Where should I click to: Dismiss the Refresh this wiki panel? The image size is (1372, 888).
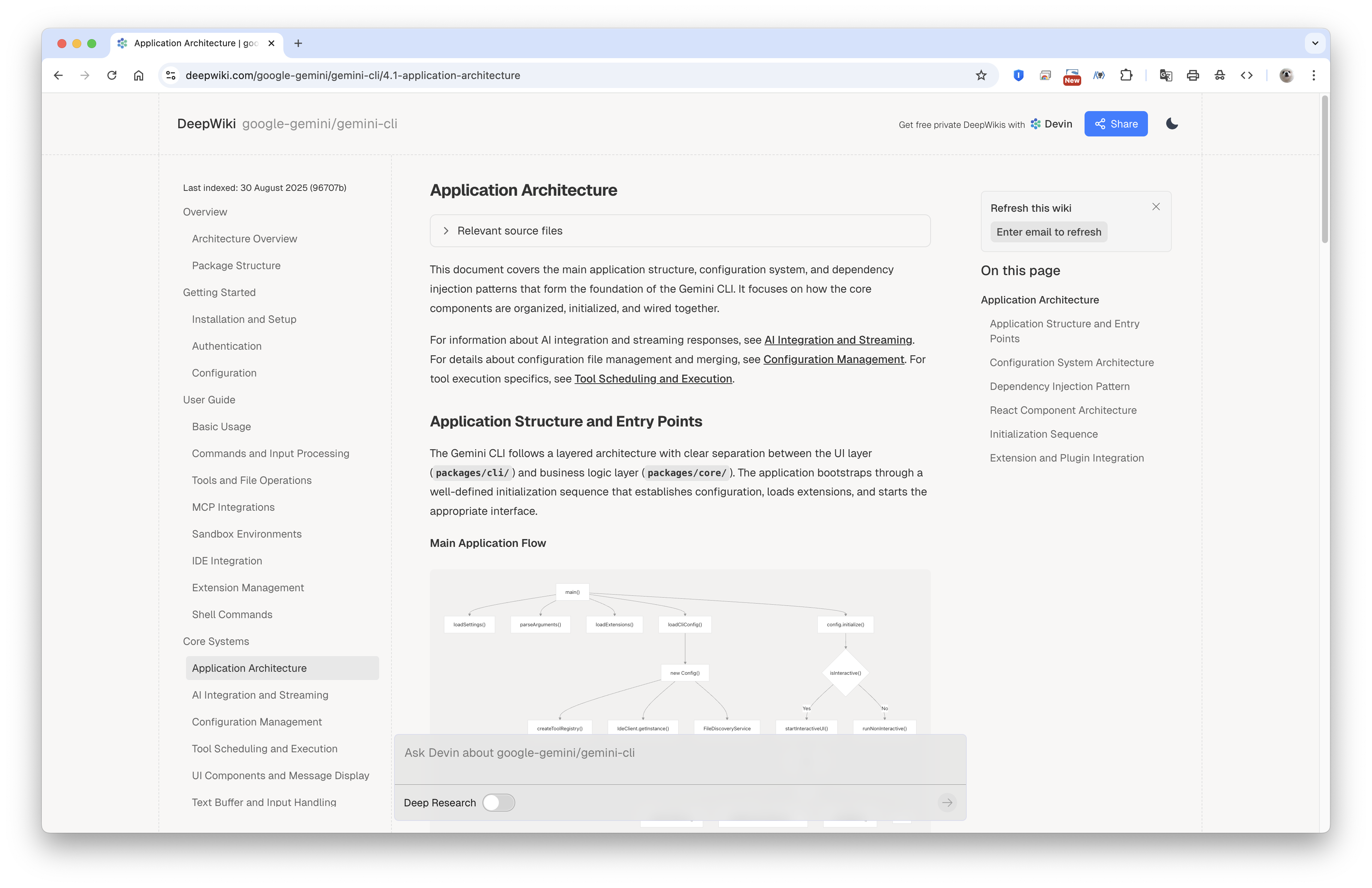[1156, 207]
